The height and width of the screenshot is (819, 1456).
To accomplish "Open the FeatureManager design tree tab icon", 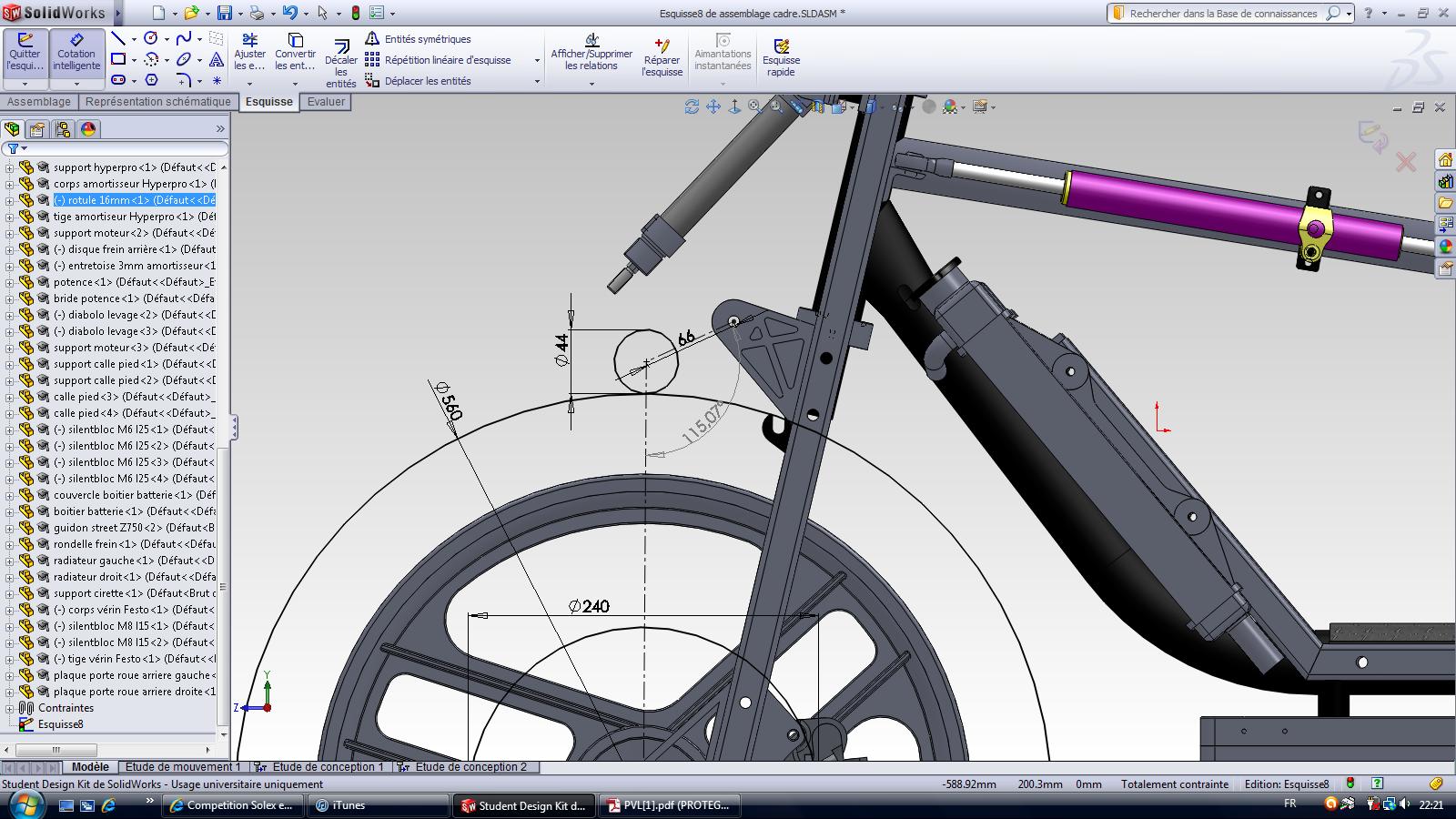I will click(x=12, y=129).
